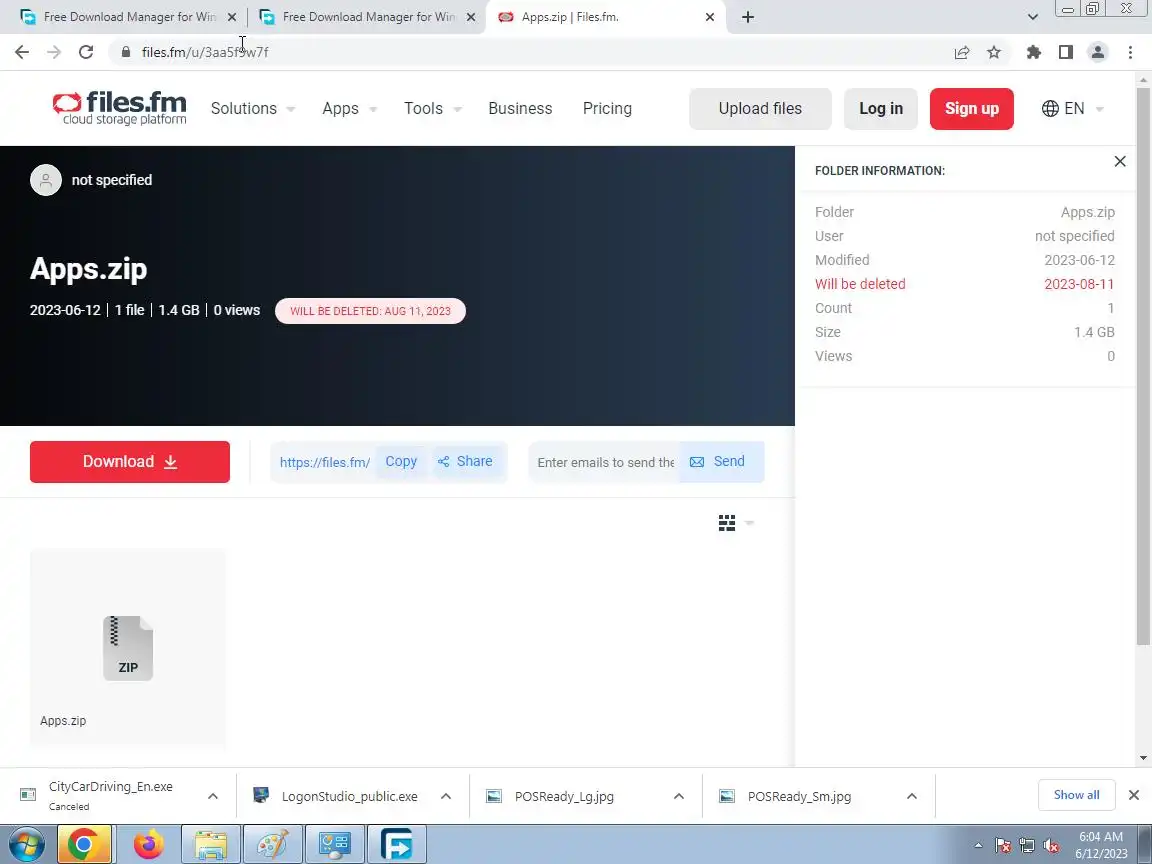Click the Log in button
Image resolution: width=1152 pixels, height=864 pixels.
pos(881,109)
